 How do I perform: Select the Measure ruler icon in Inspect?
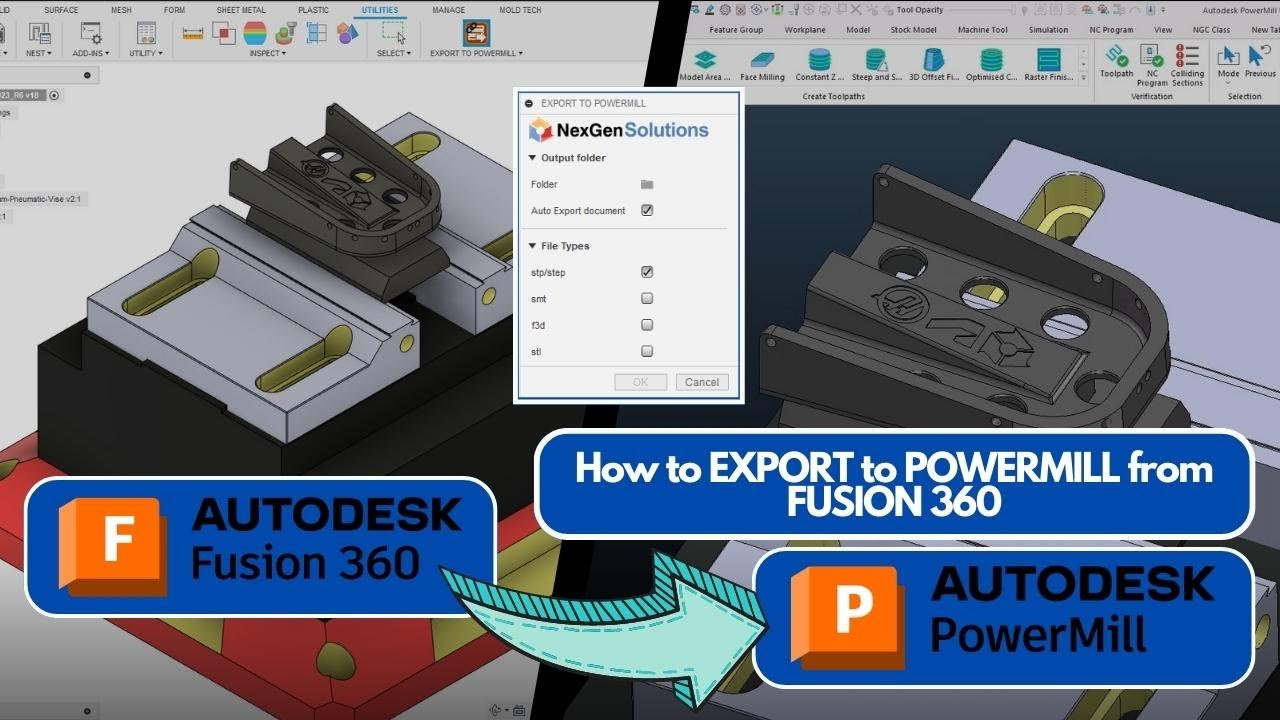tap(193, 32)
